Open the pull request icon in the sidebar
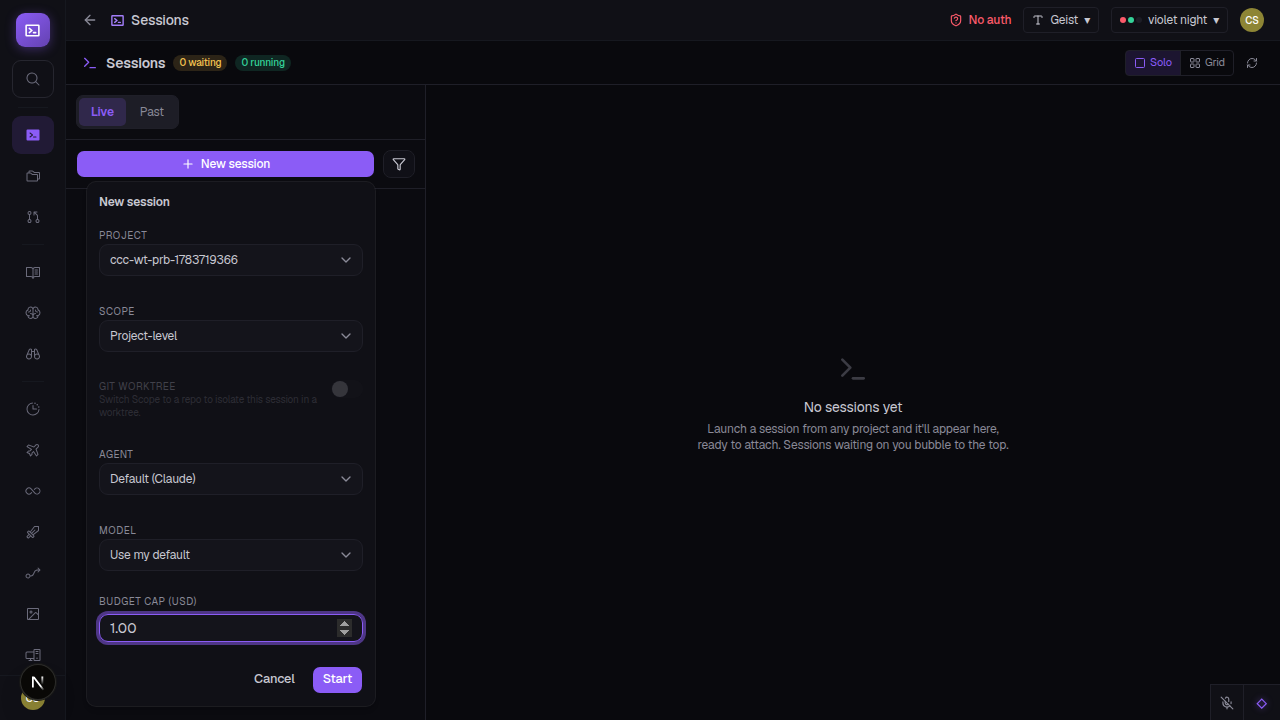This screenshot has height=720, width=1280. point(33,217)
